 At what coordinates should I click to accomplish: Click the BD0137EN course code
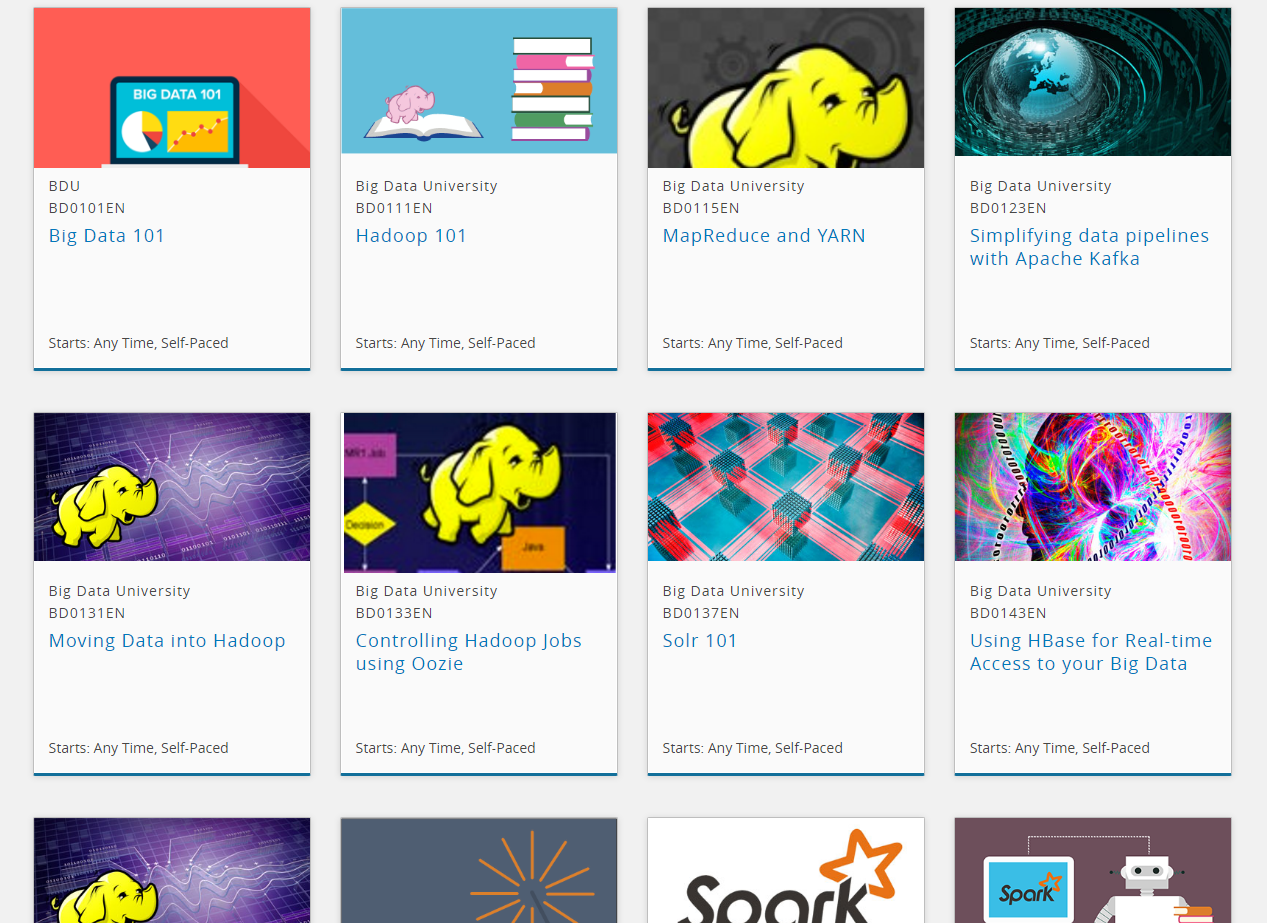click(x=701, y=613)
